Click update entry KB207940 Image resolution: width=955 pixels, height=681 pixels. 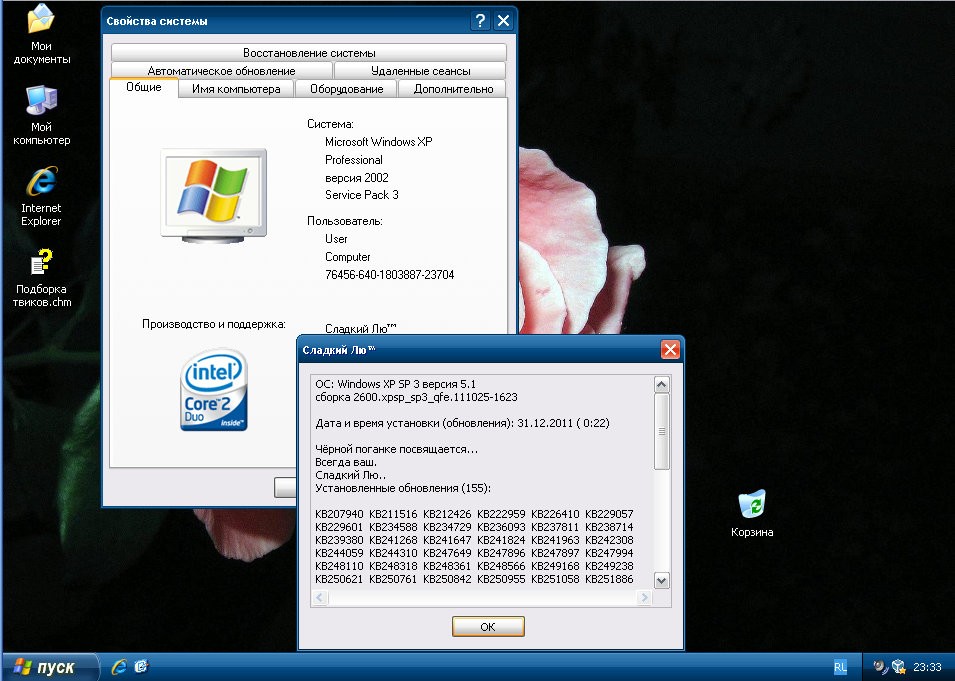(x=339, y=514)
